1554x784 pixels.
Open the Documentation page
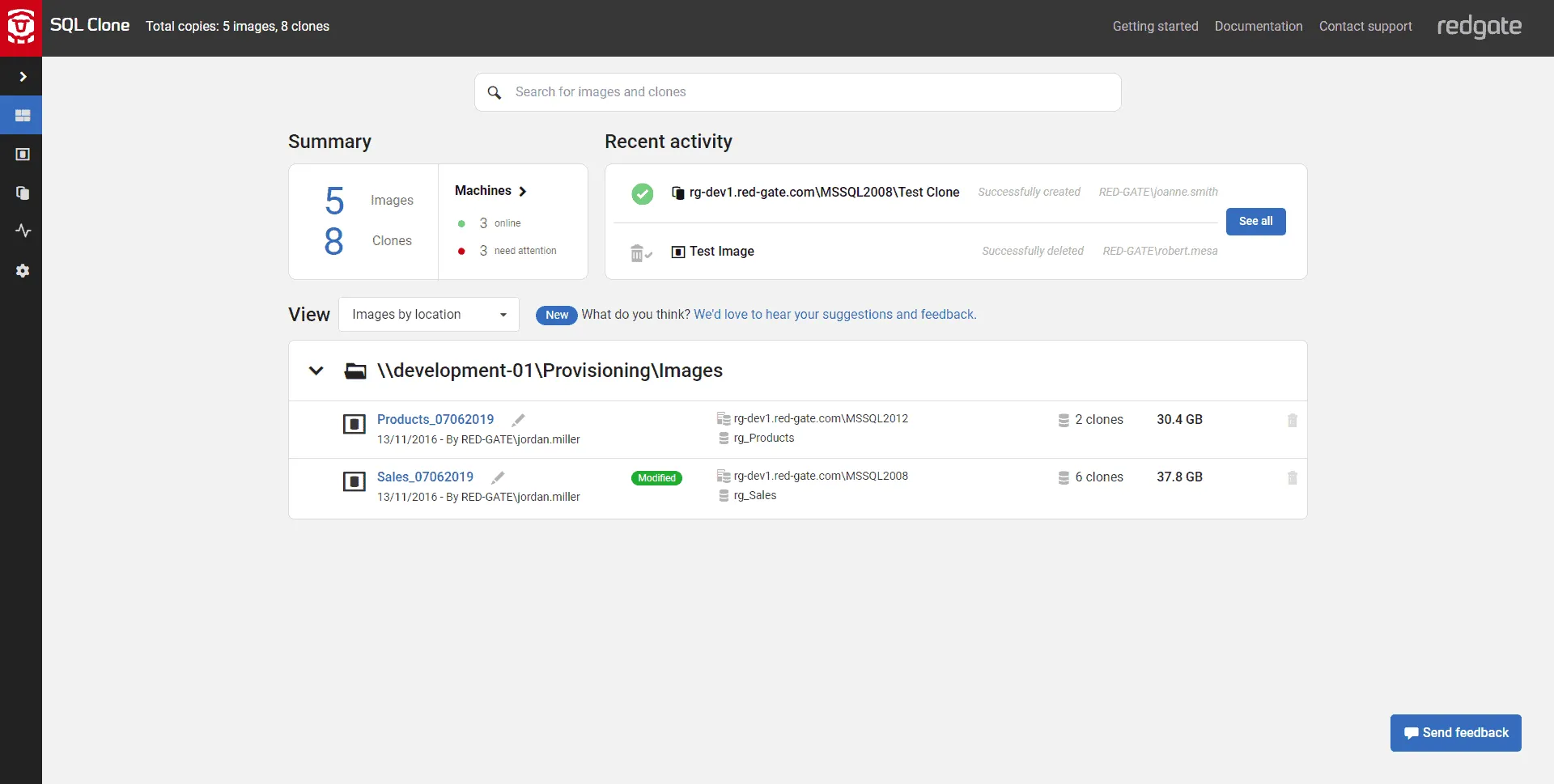tap(1259, 26)
